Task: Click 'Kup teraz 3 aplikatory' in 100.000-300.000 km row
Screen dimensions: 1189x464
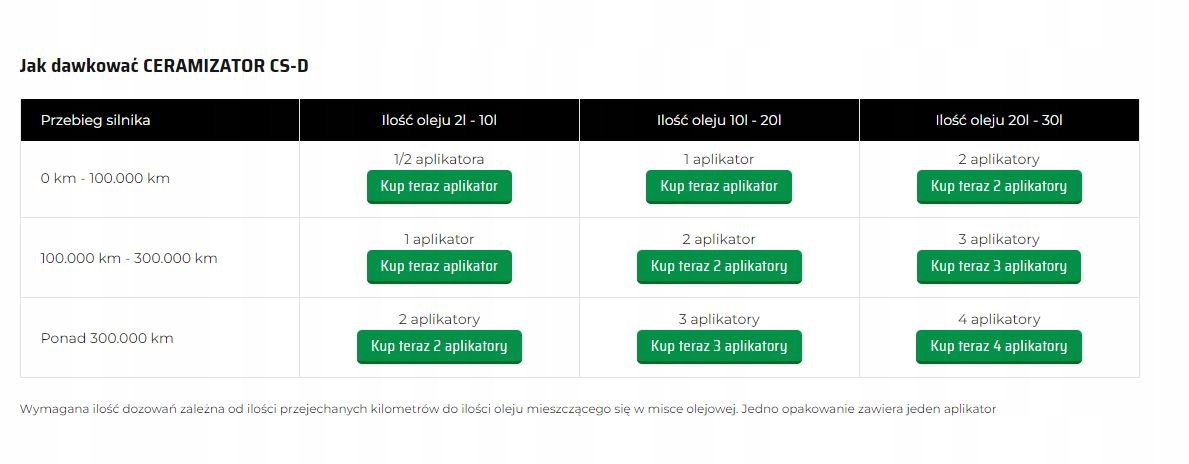Action: tap(999, 267)
